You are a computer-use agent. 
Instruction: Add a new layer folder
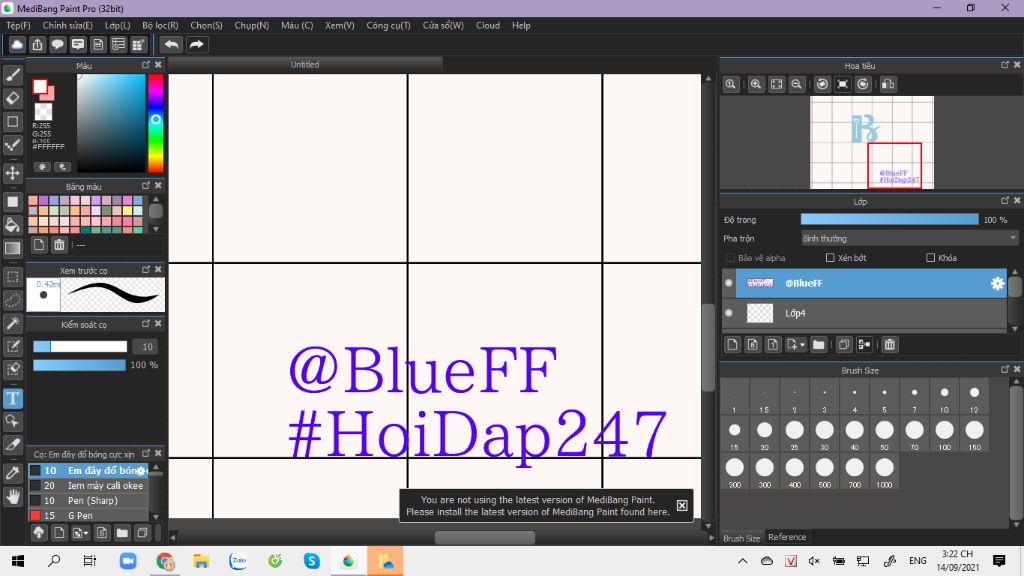point(818,345)
